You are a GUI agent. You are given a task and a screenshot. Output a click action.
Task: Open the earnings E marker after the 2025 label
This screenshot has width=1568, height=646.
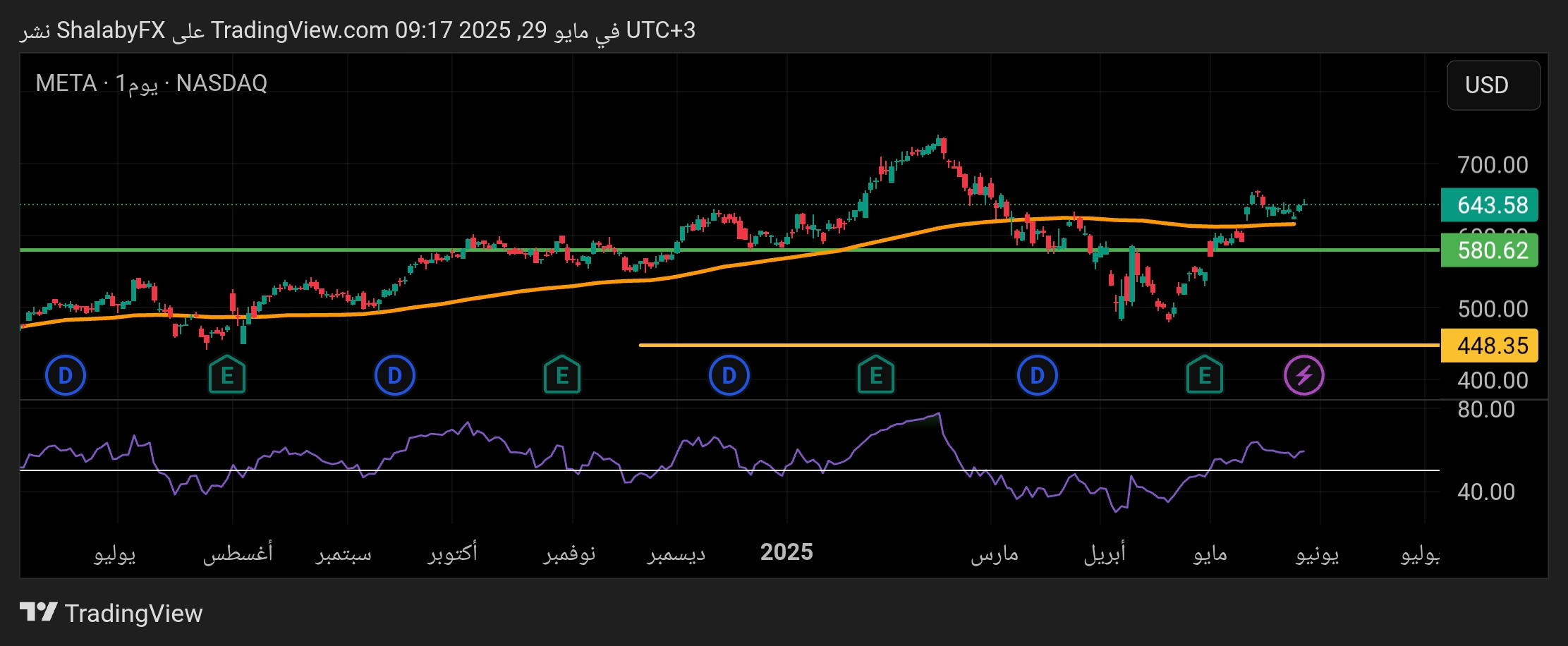click(x=876, y=375)
